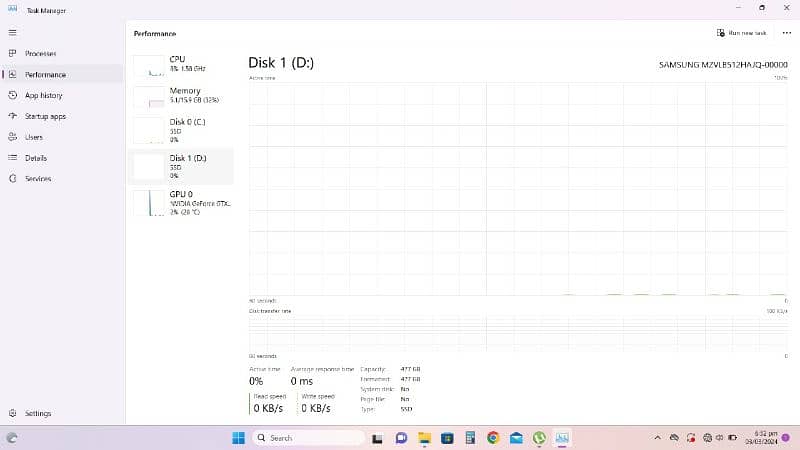Open the Calculator taskbar icon

click(470, 438)
